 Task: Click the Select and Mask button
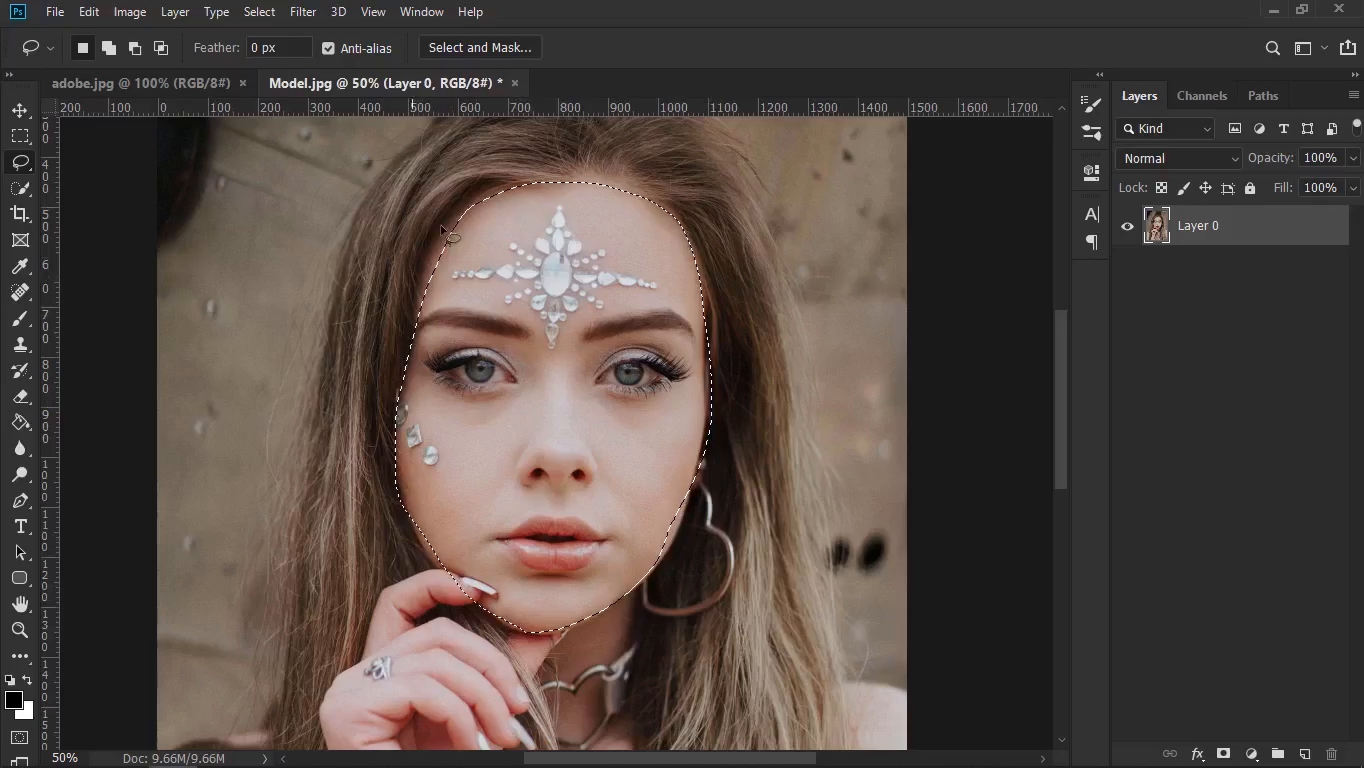[x=479, y=48]
